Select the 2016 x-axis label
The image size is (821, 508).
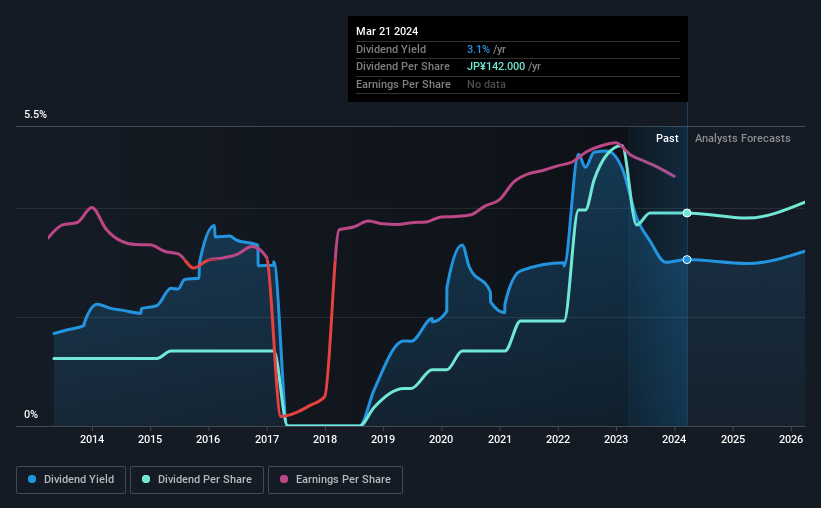208,439
